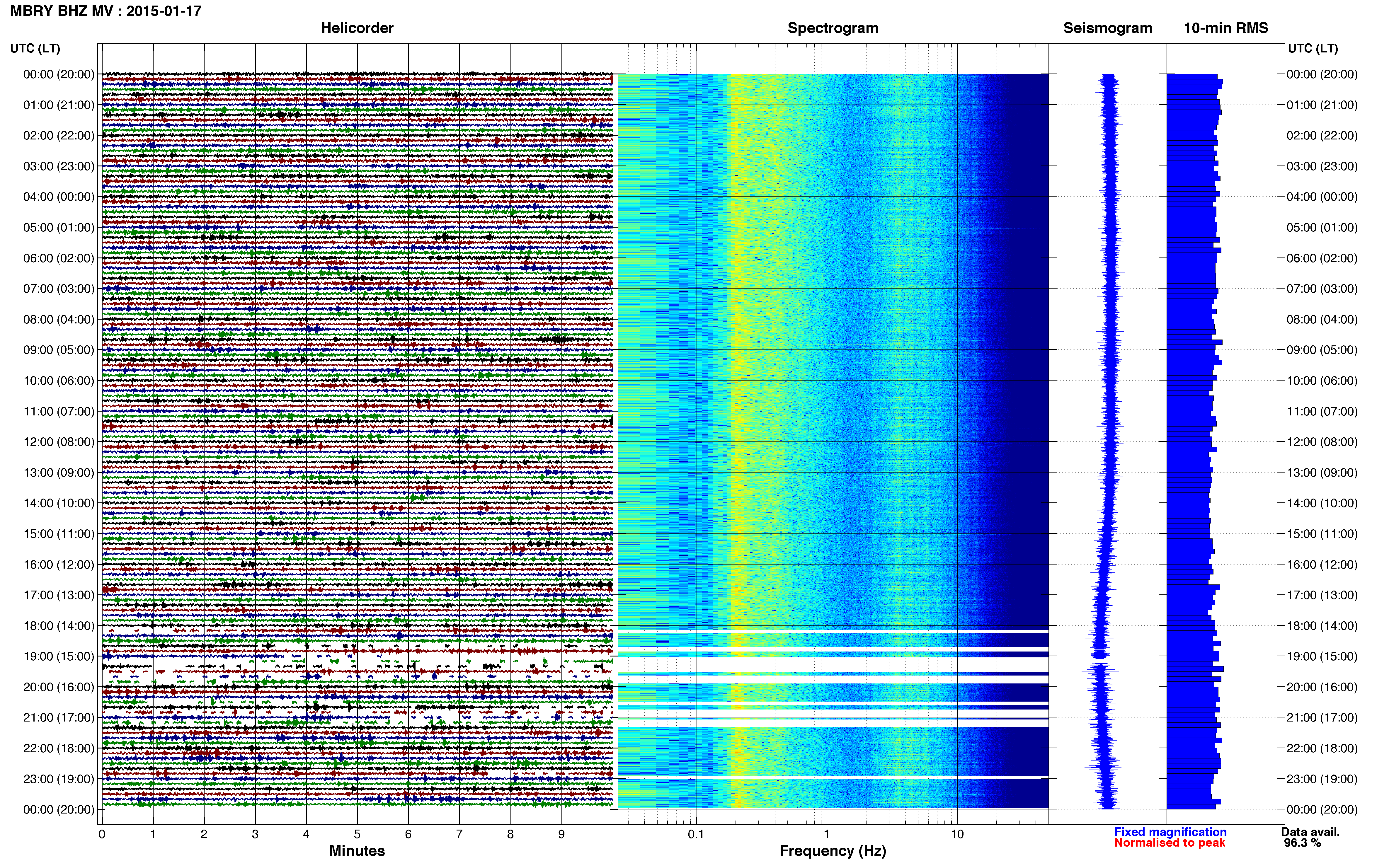Click left time label '01:00 (21:00)'
The width and height of the screenshot is (1389, 868).
click(59, 105)
